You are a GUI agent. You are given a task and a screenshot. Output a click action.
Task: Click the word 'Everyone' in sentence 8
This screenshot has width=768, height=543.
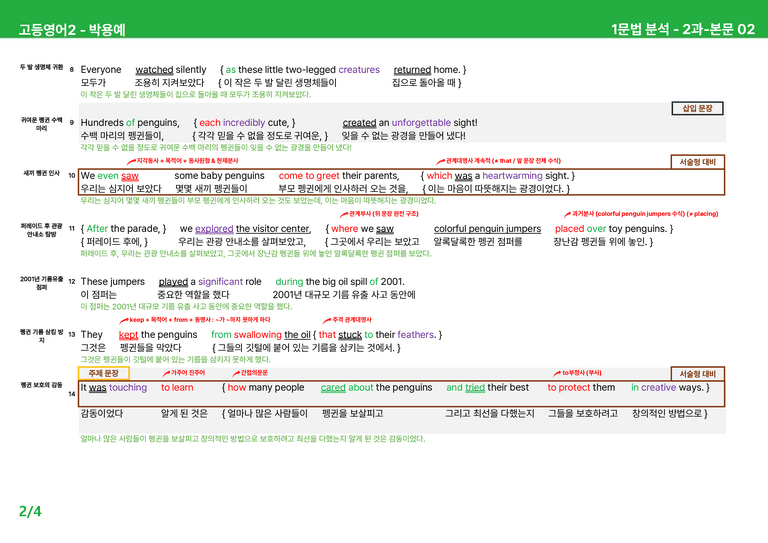tap(101, 70)
